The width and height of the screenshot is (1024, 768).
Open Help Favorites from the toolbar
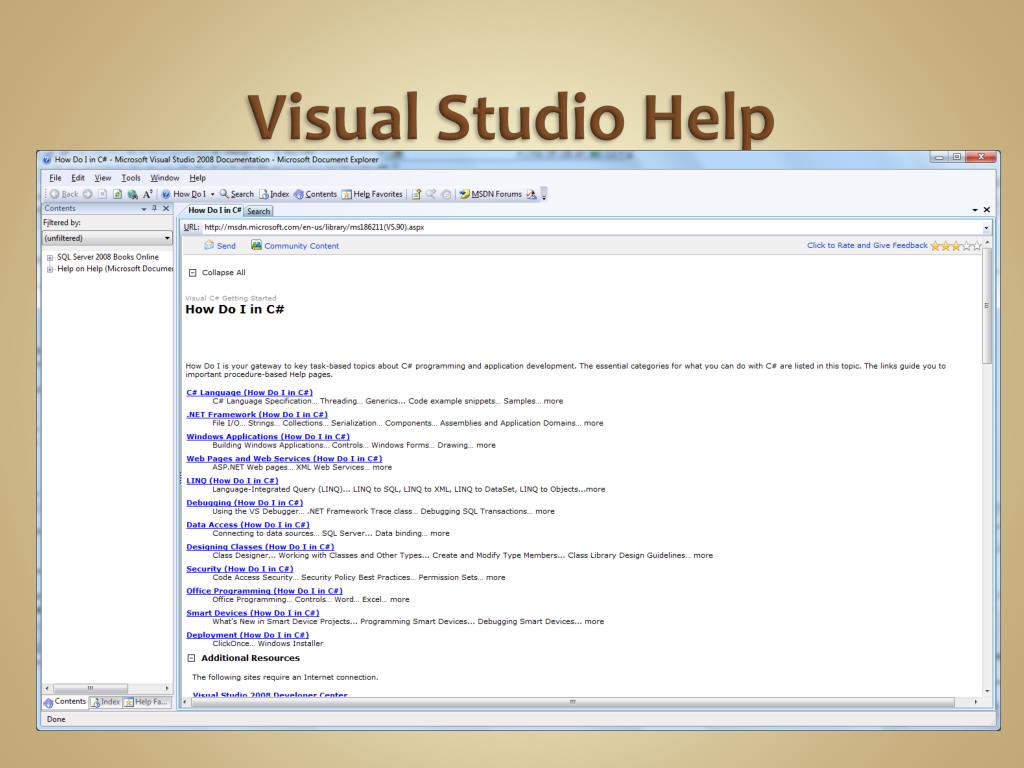372,194
